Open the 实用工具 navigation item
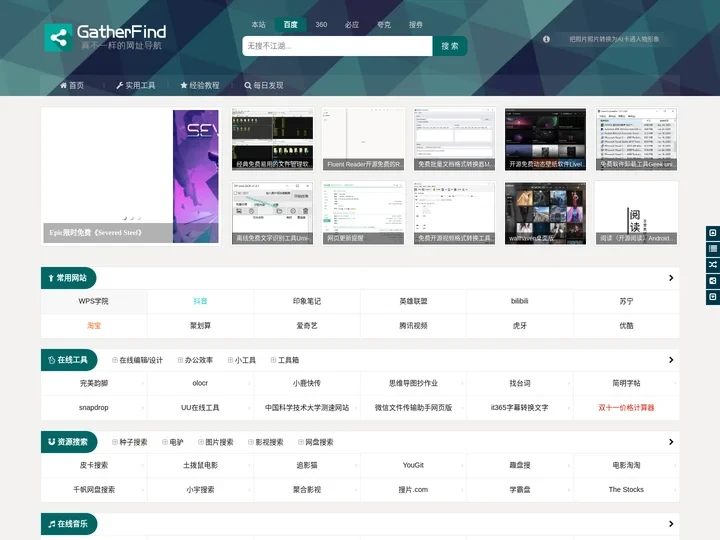 click(x=135, y=85)
